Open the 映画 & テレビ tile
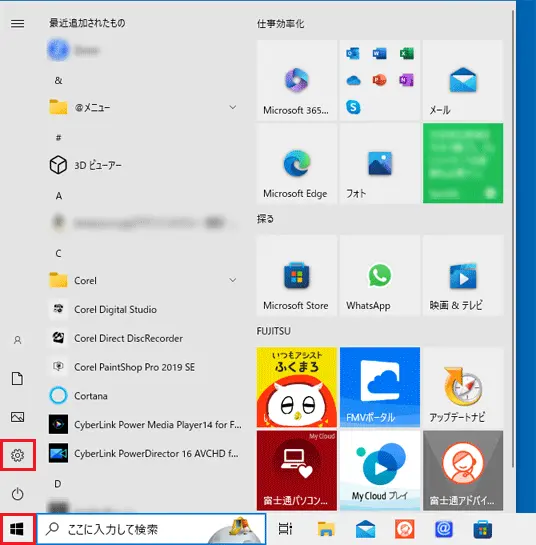536x545 pixels. (463, 275)
